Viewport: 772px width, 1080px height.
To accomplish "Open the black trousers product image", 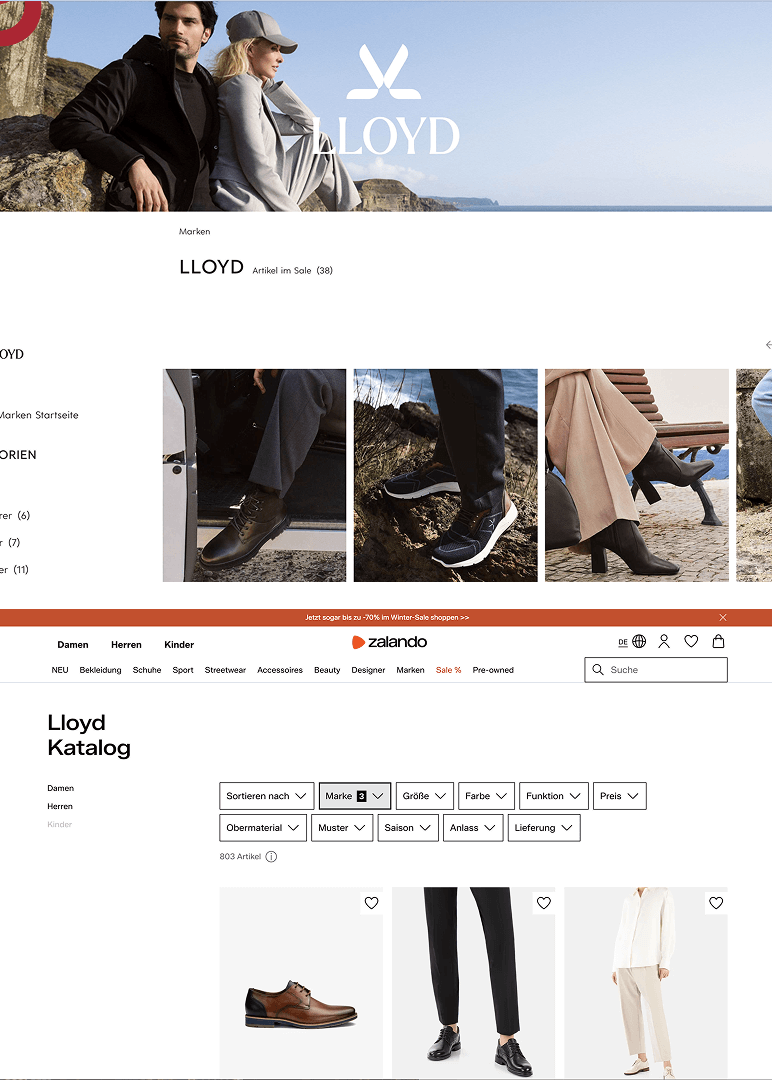I will point(473,983).
